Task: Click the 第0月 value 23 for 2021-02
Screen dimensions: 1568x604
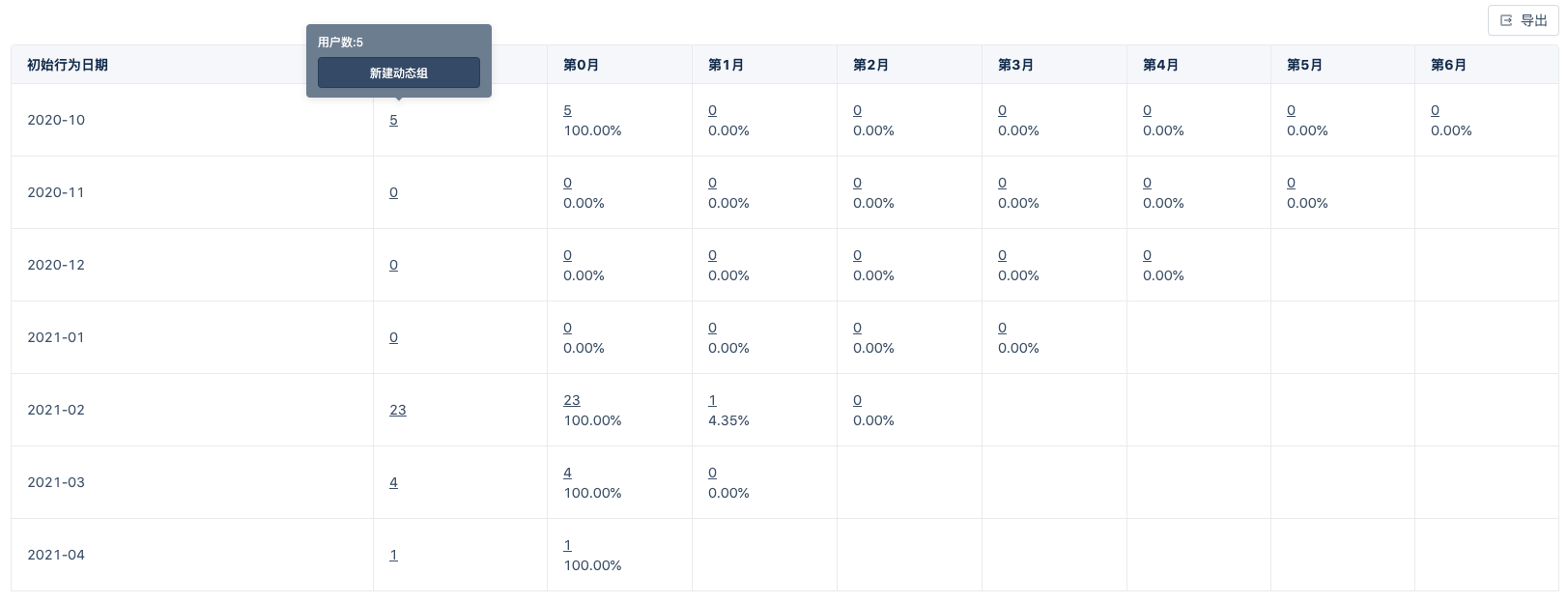Action: coord(572,400)
